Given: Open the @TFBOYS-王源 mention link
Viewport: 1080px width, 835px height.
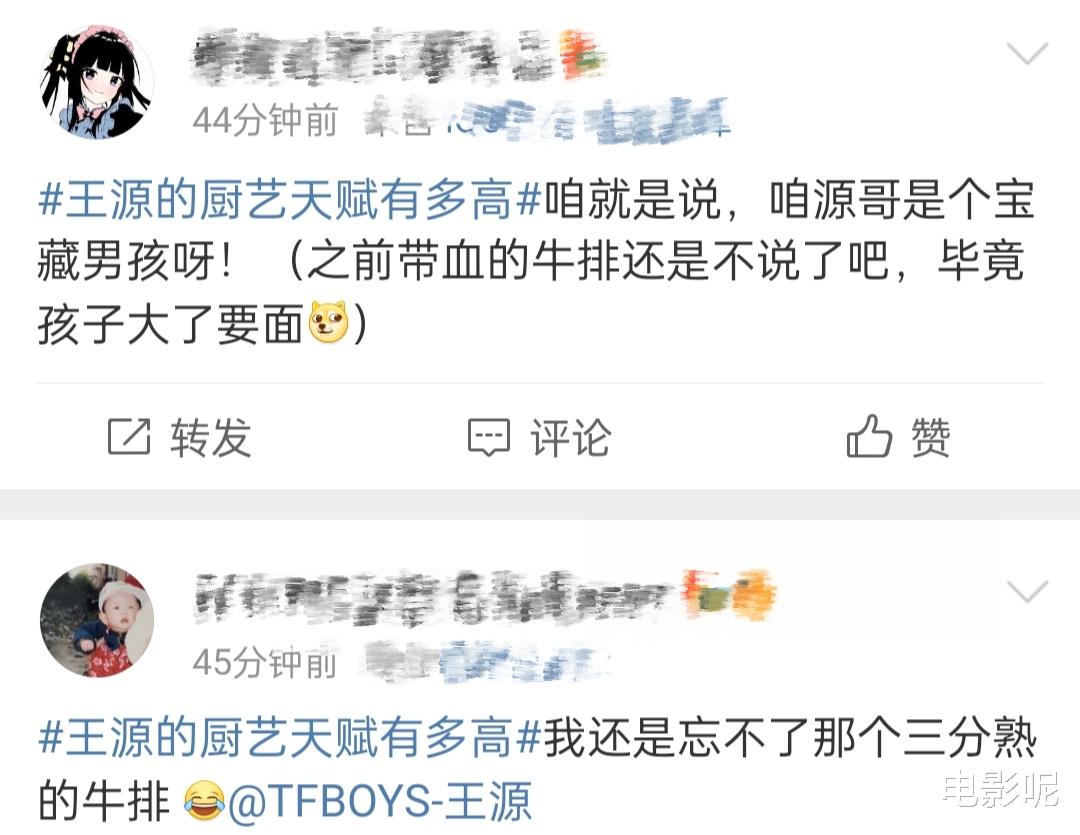Looking at the screenshot, I should pyautogui.click(x=380, y=801).
